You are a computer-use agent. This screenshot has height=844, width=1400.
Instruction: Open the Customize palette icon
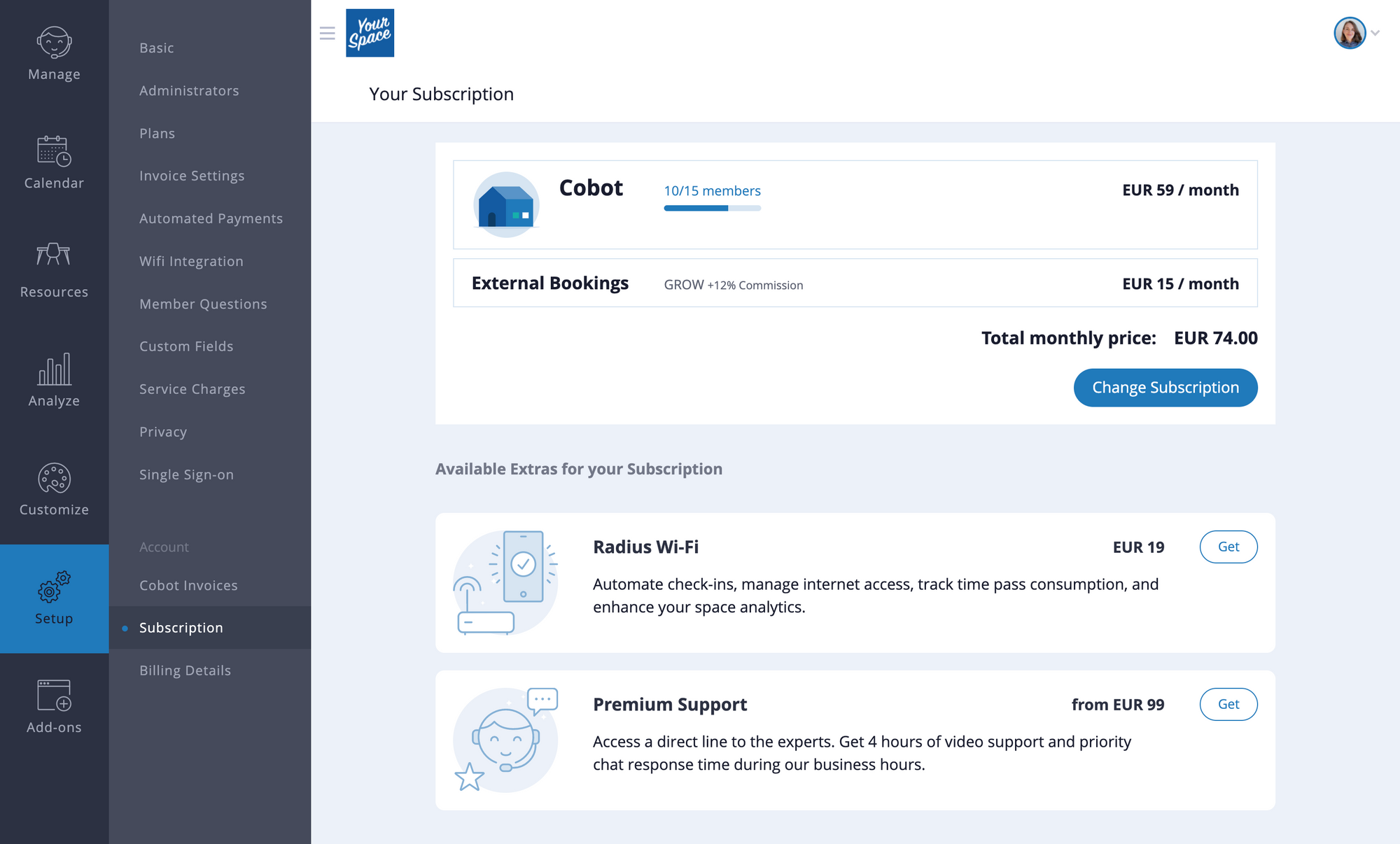pyautogui.click(x=54, y=479)
